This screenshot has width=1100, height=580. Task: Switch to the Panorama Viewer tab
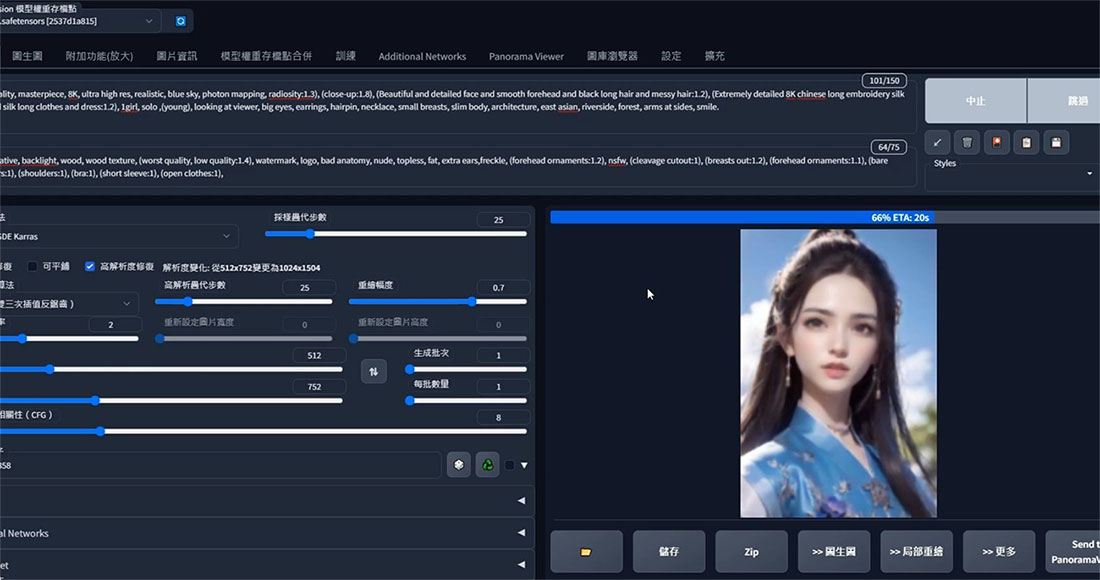526,56
